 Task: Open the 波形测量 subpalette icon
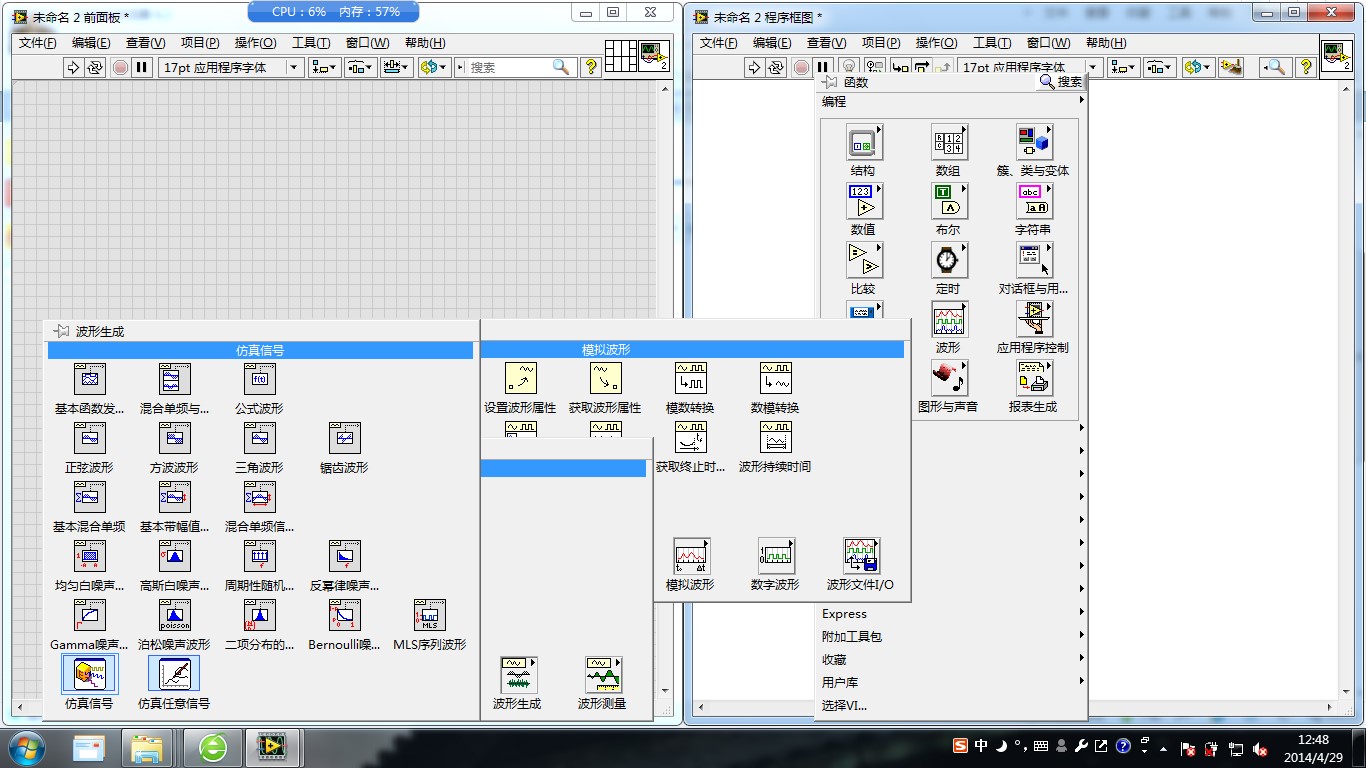click(604, 675)
